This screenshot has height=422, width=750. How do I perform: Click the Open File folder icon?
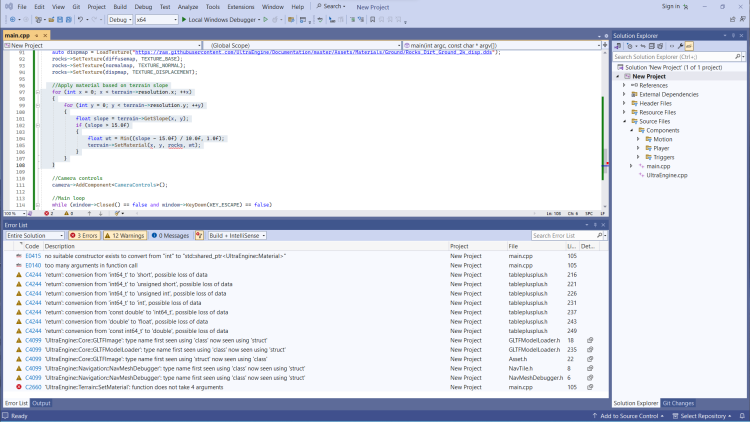51,20
